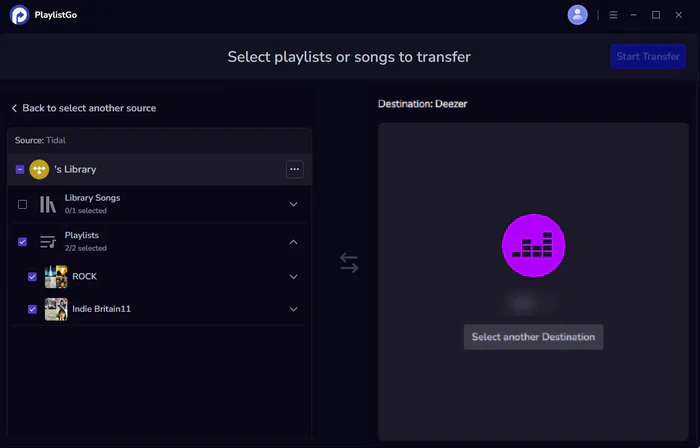Expand the Library Songs section
The image size is (700, 448).
tap(293, 204)
